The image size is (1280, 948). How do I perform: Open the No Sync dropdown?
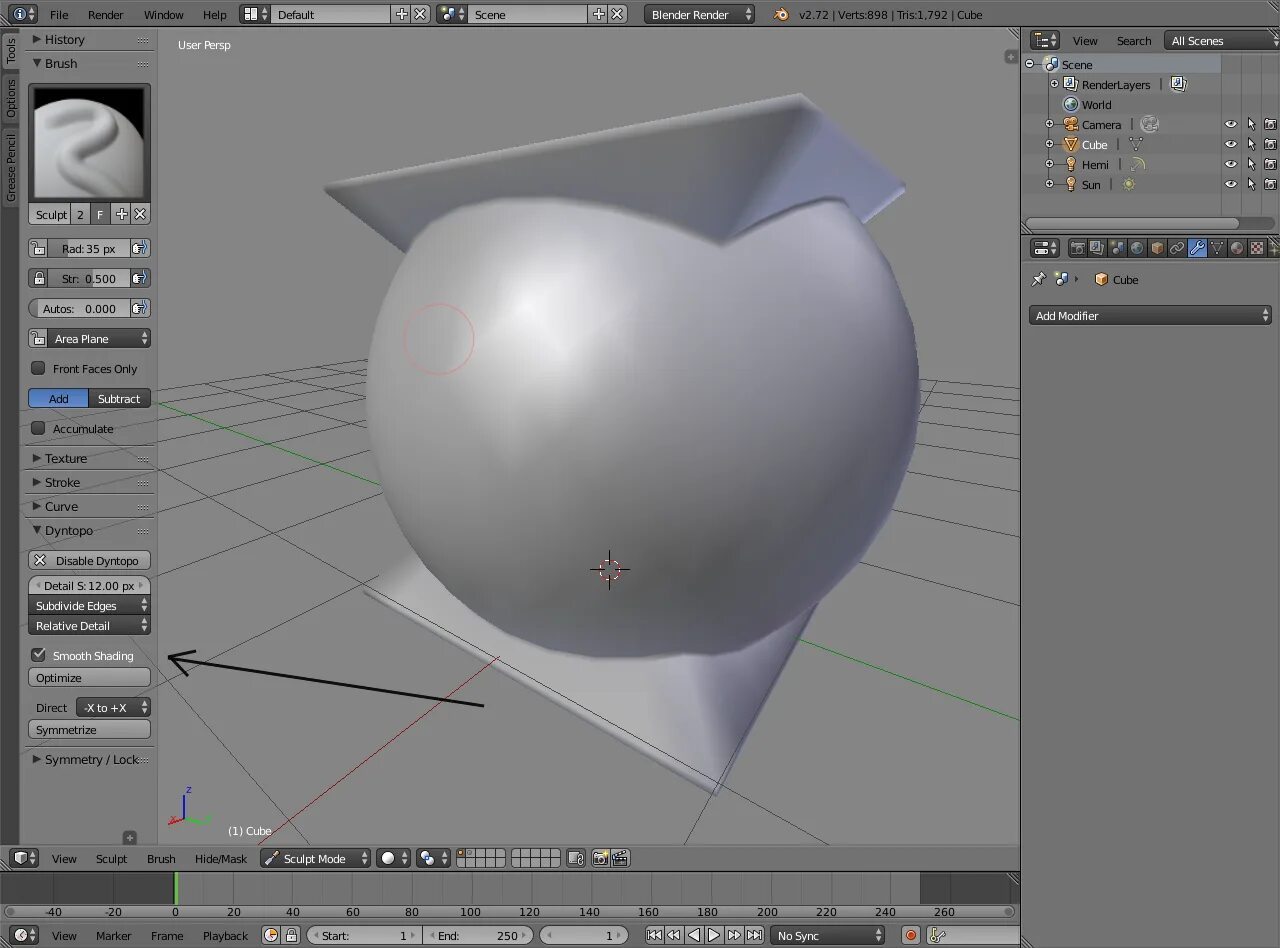(x=828, y=935)
